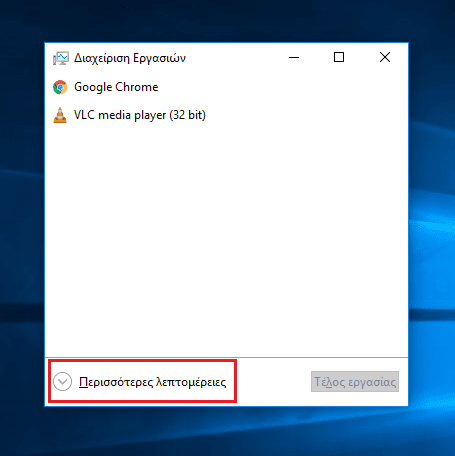Maximize the Διαχείριση Εργασιών window
The height and width of the screenshot is (456, 455).
pos(339,57)
